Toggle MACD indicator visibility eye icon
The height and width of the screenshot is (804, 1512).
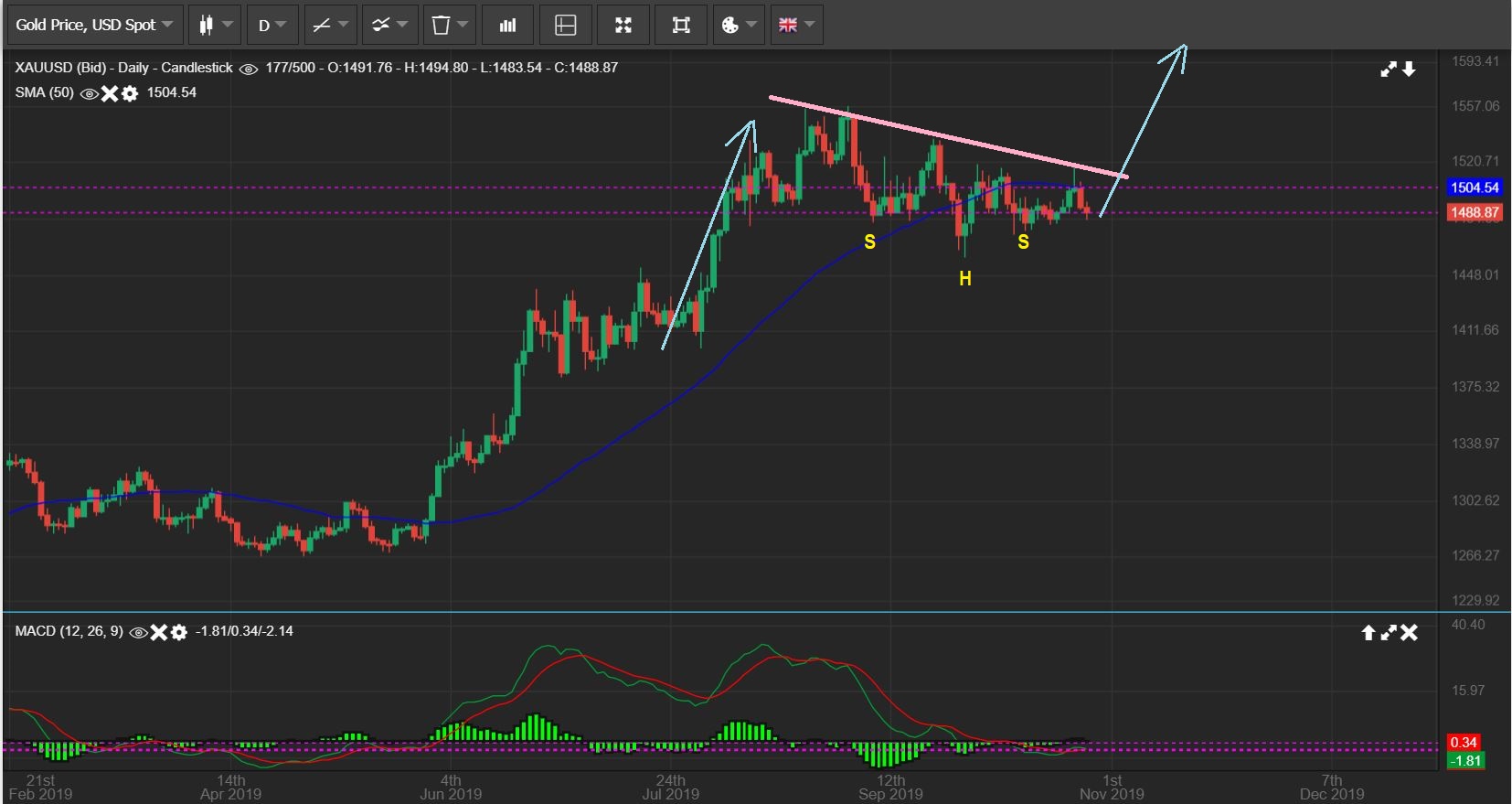[139, 632]
